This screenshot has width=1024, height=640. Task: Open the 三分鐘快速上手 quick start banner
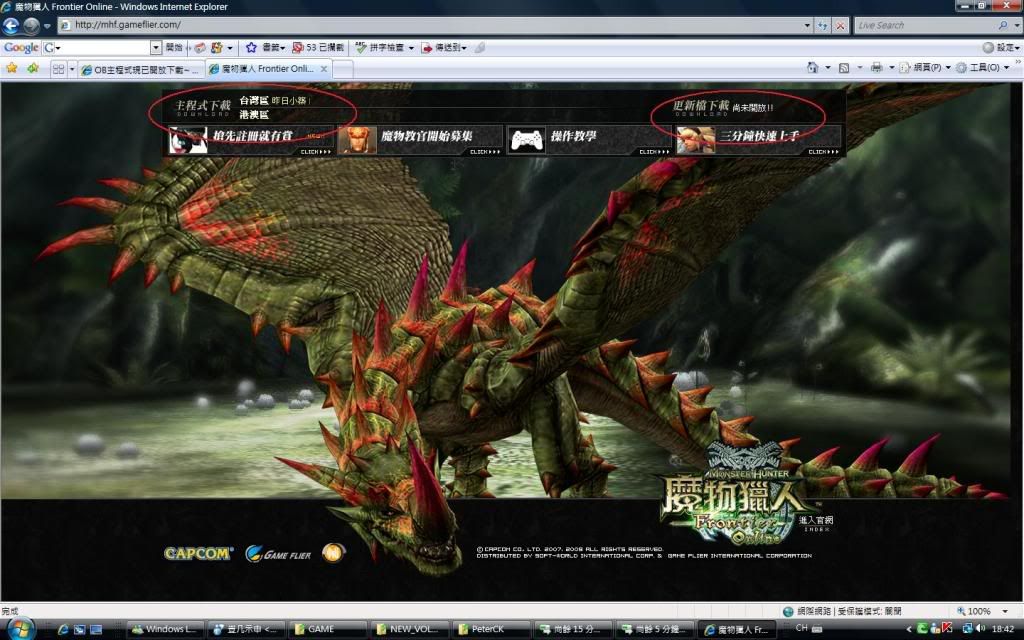(758, 140)
